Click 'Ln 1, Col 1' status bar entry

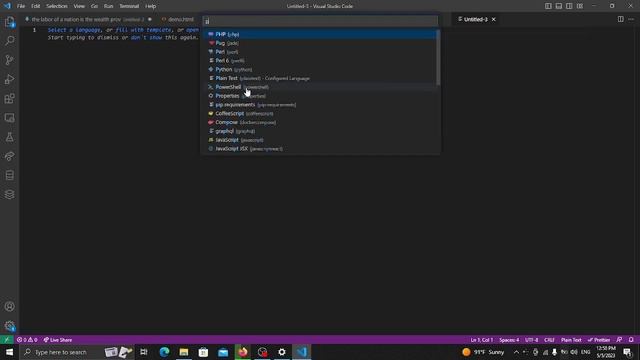point(482,340)
